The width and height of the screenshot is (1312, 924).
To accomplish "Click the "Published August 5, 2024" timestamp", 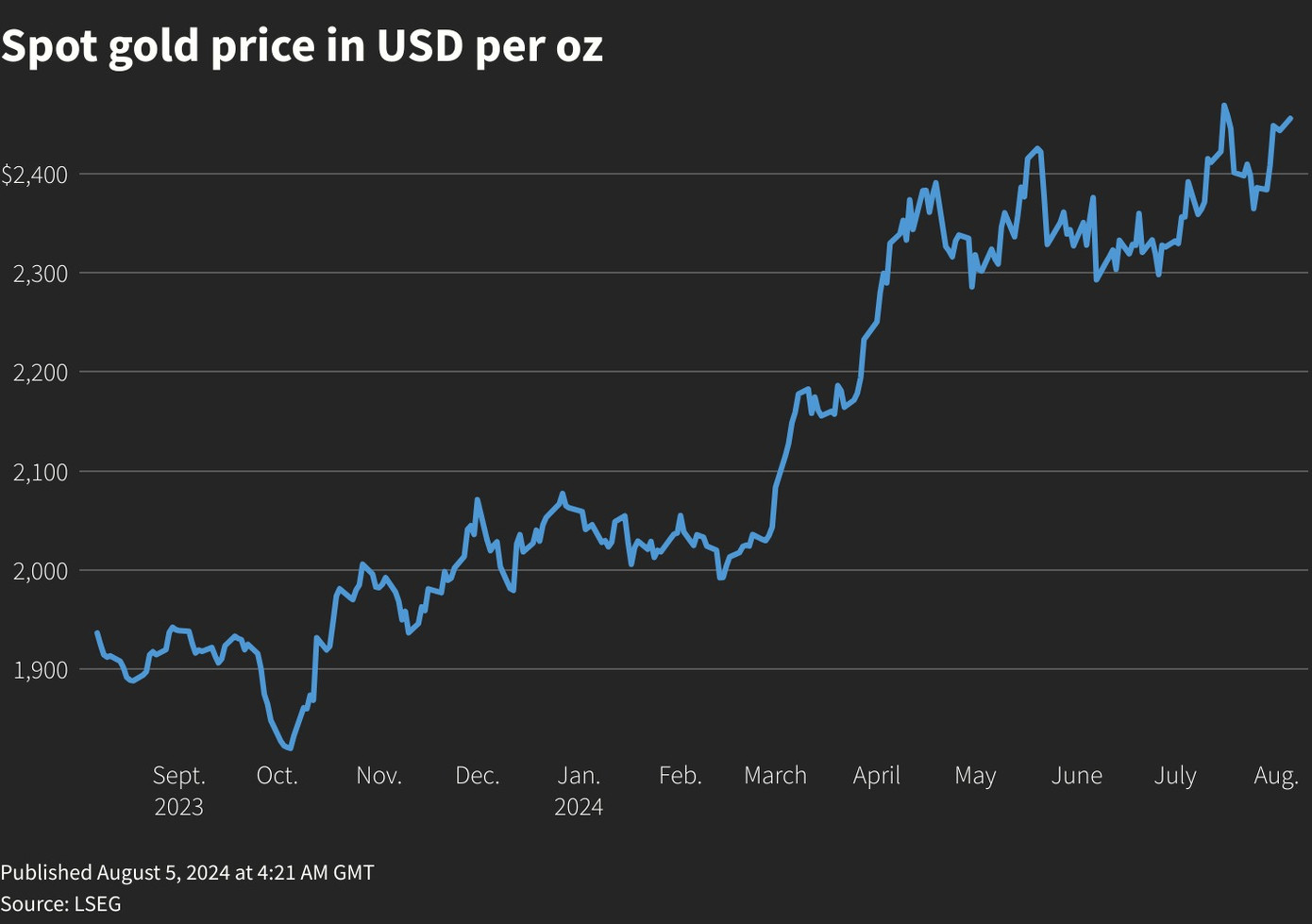I will coord(187,872).
